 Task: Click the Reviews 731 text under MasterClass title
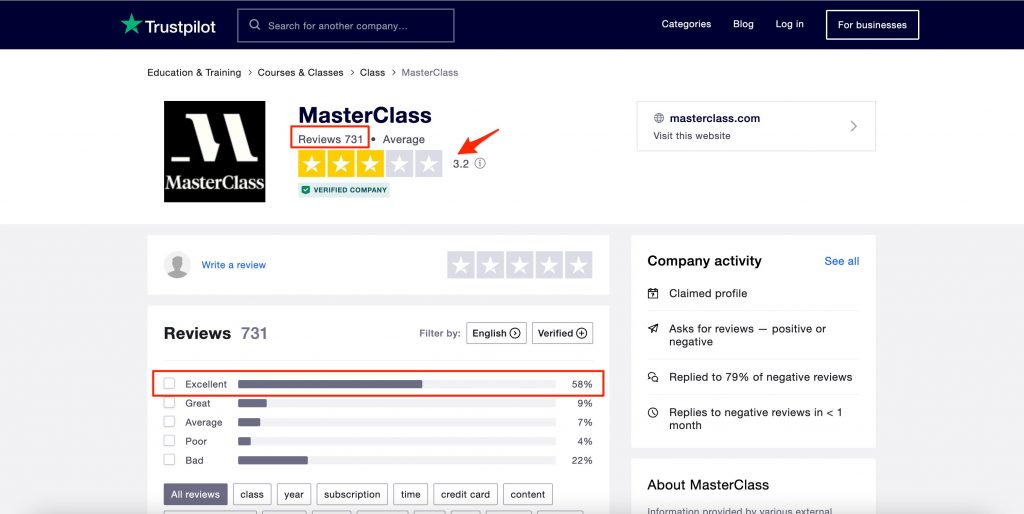point(330,139)
